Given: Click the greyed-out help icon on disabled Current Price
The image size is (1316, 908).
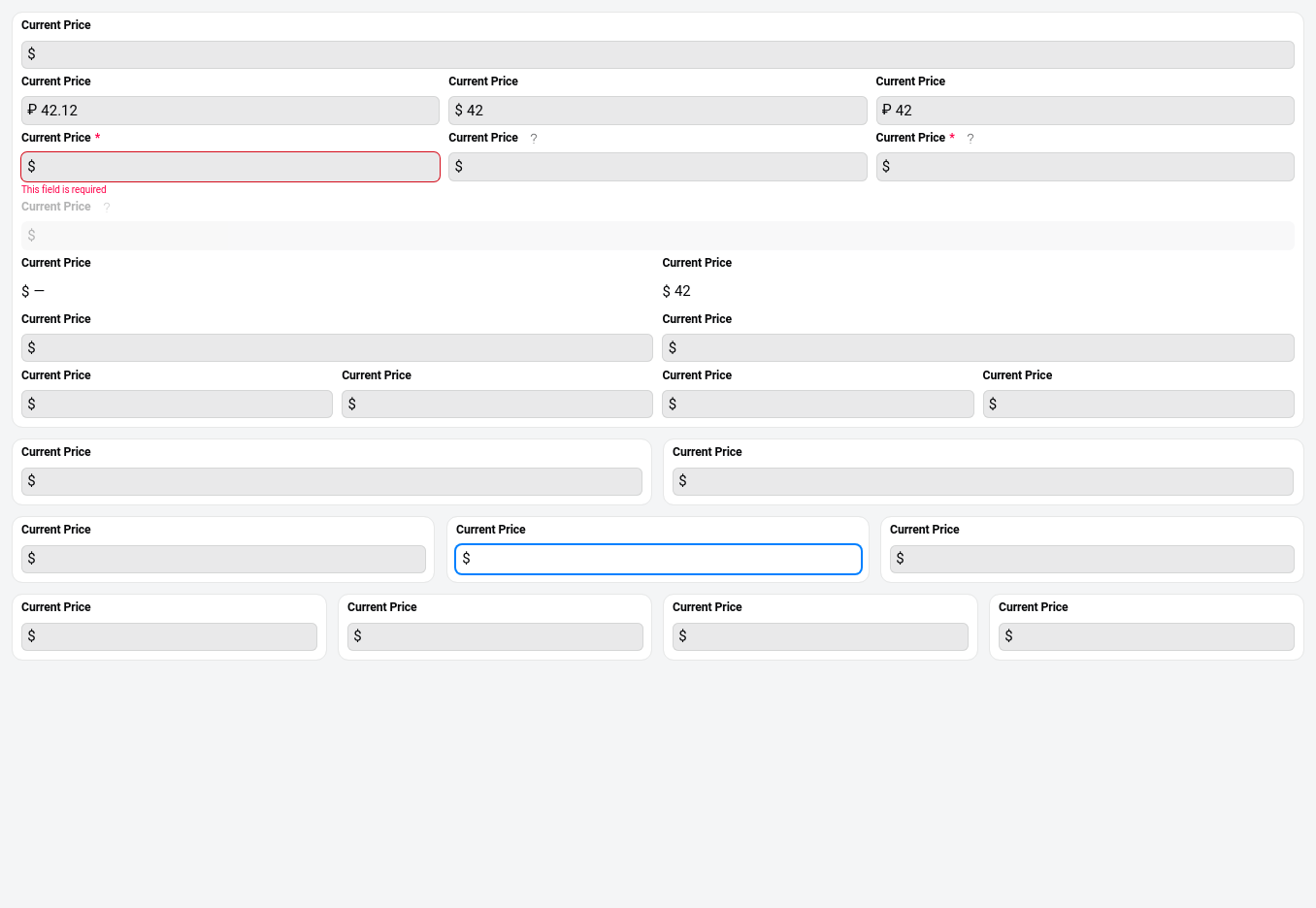Looking at the screenshot, I should (x=107, y=208).
